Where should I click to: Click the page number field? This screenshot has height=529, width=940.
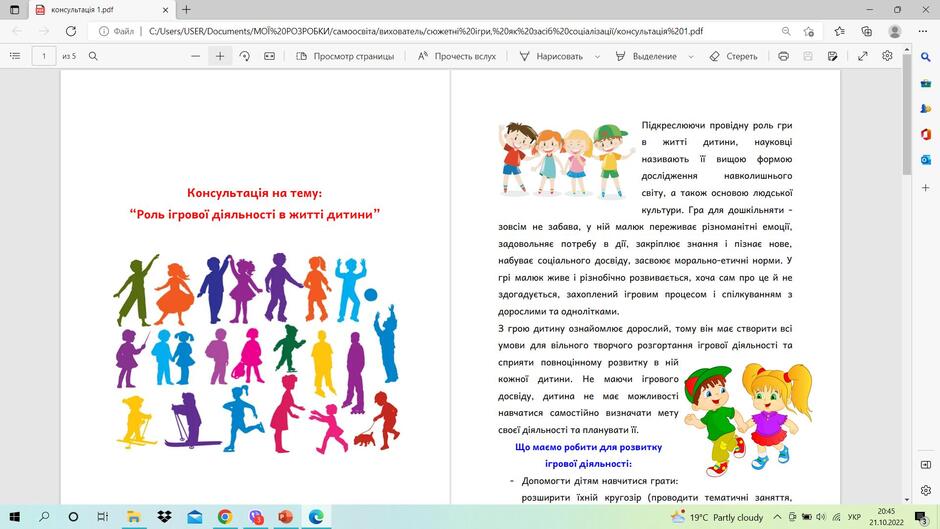(44, 56)
